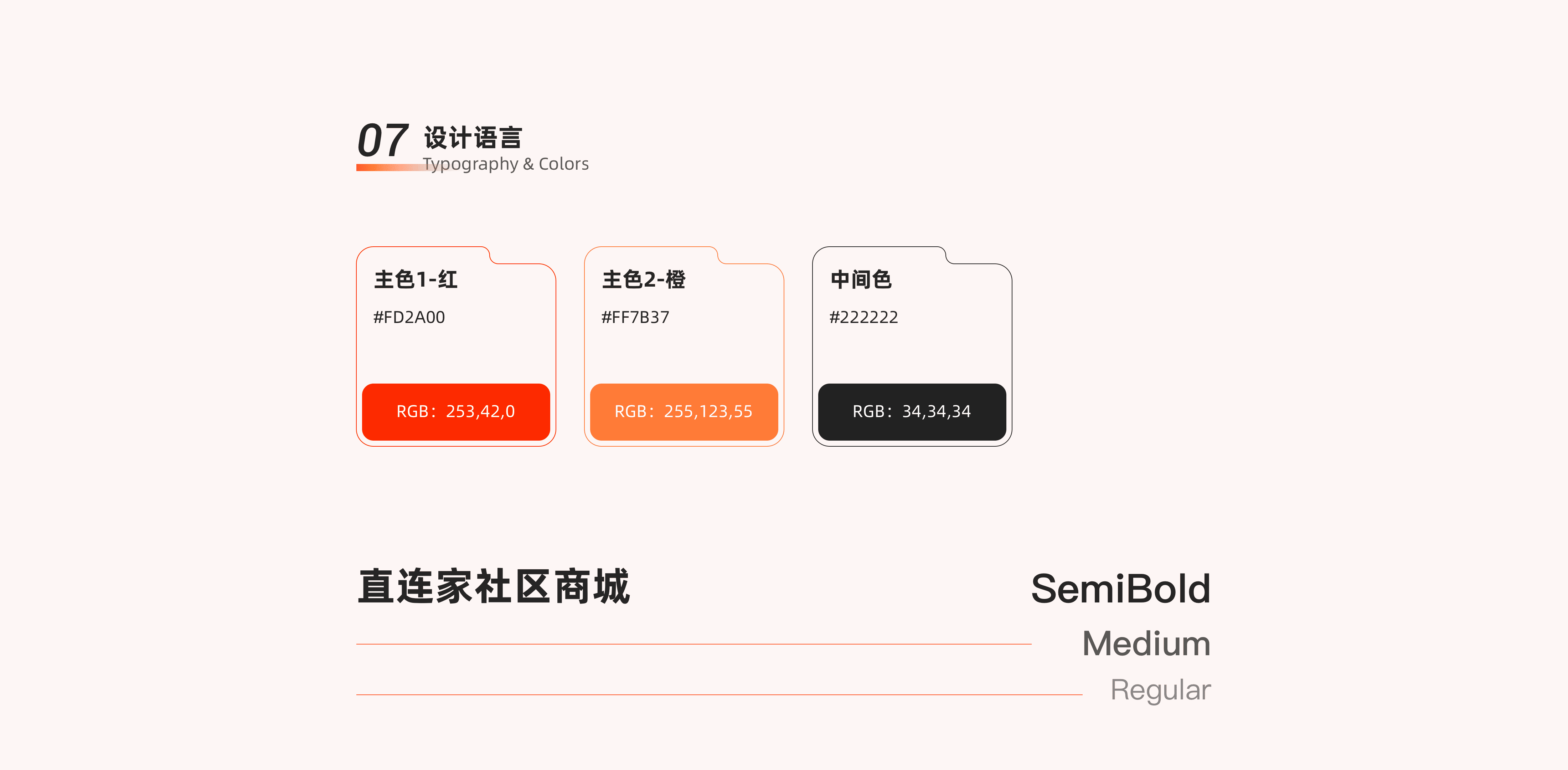1568x770 pixels.
Task: Select the 主色2-橙 card title
Action: 643,279
